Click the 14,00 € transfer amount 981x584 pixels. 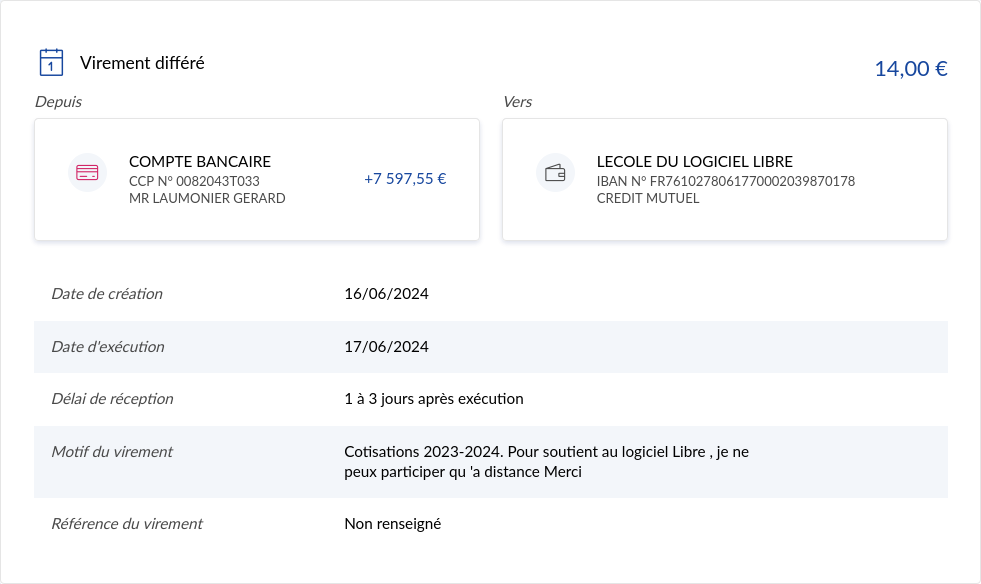(x=910, y=69)
